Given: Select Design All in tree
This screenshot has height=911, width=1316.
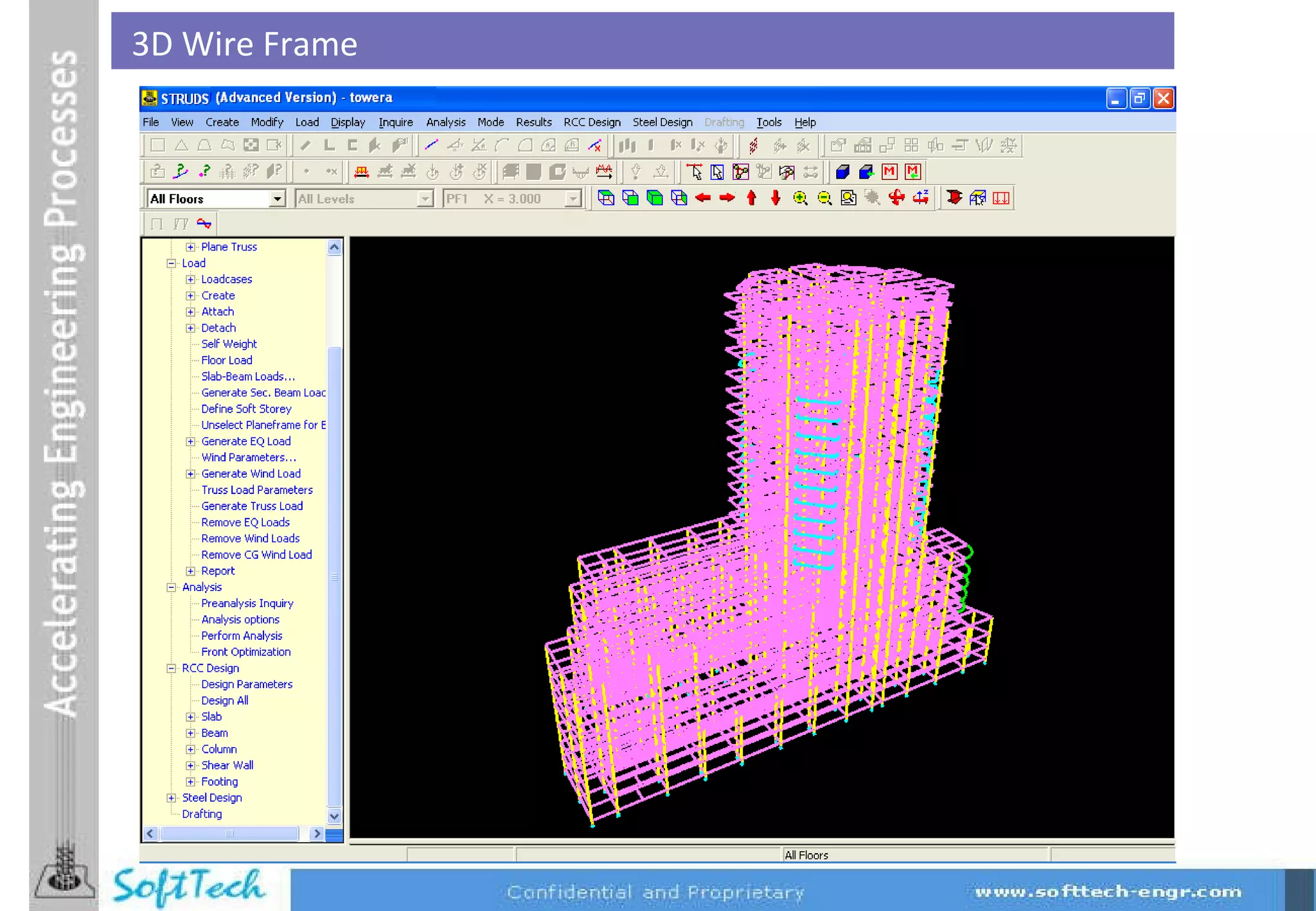Looking at the screenshot, I should point(224,700).
